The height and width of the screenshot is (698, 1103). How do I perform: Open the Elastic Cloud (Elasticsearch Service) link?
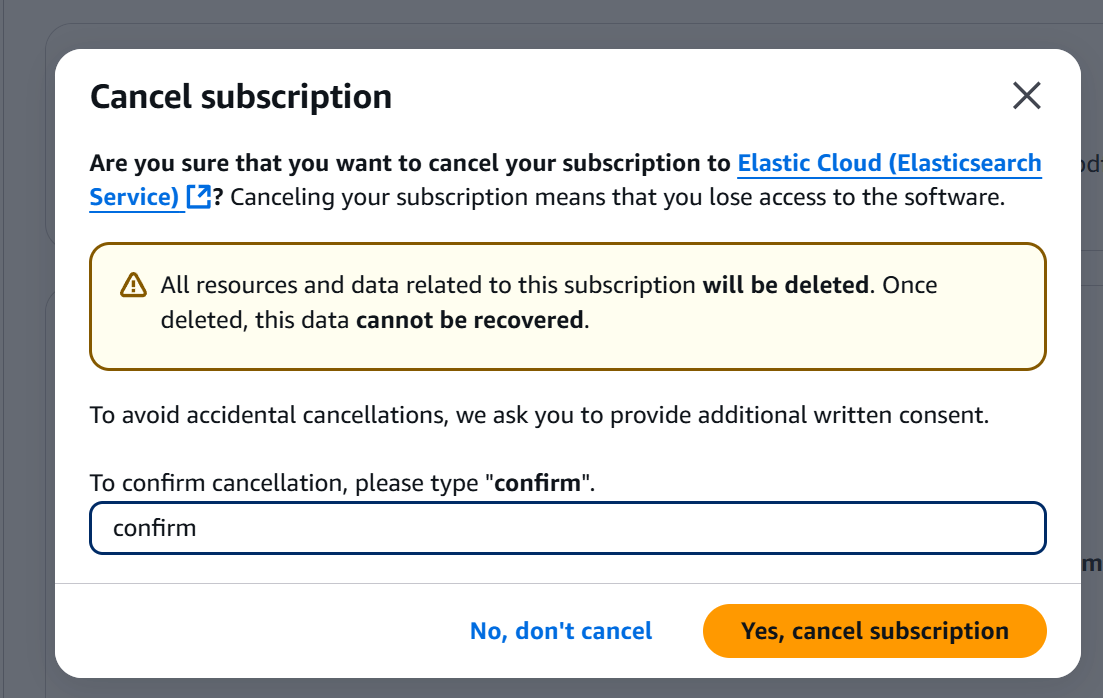(889, 163)
